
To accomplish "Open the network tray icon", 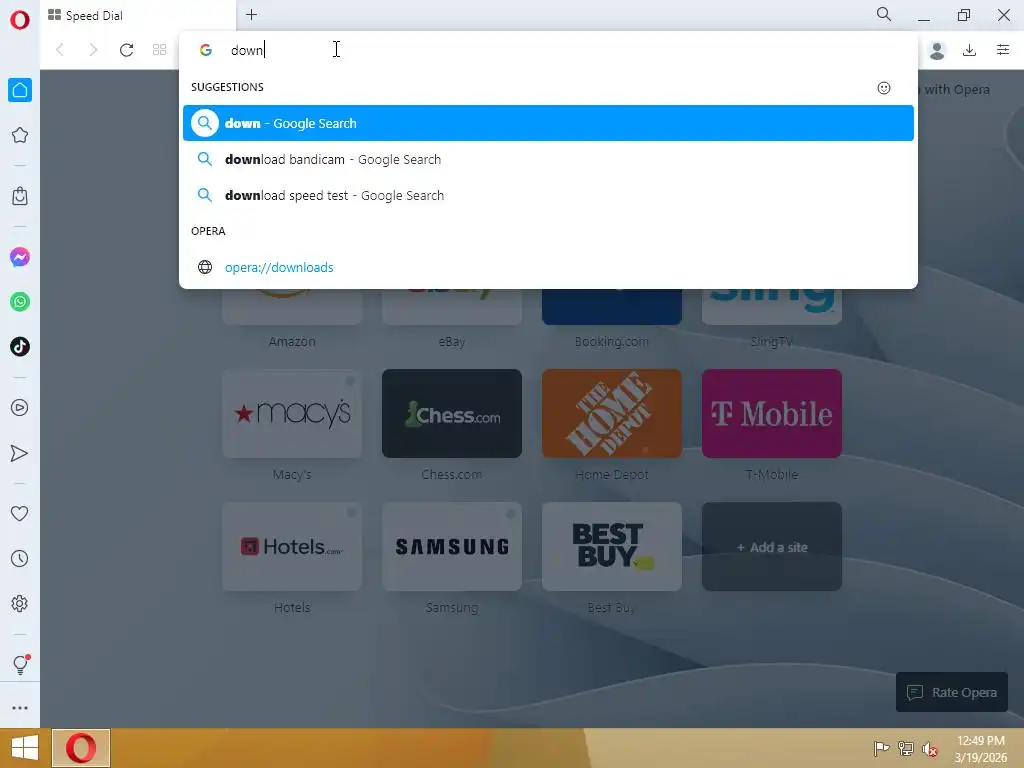I will tap(906, 748).
